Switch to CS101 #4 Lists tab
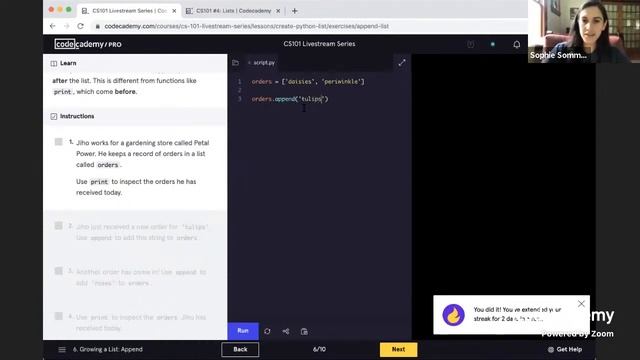 (x=233, y=11)
